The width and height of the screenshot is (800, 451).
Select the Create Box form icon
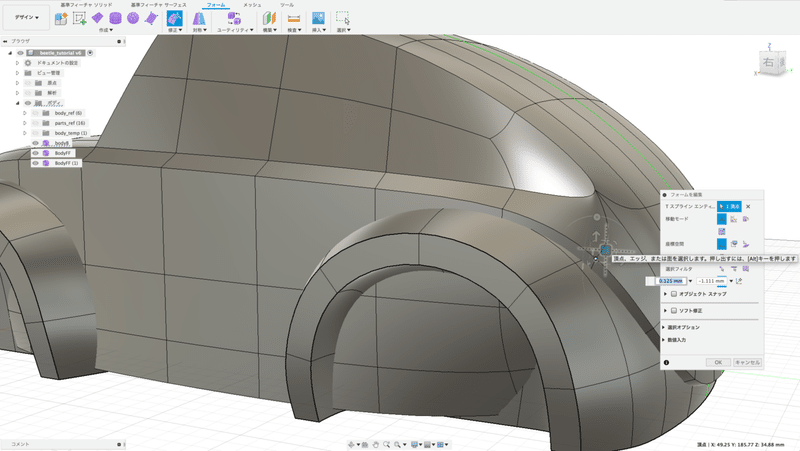97,19
